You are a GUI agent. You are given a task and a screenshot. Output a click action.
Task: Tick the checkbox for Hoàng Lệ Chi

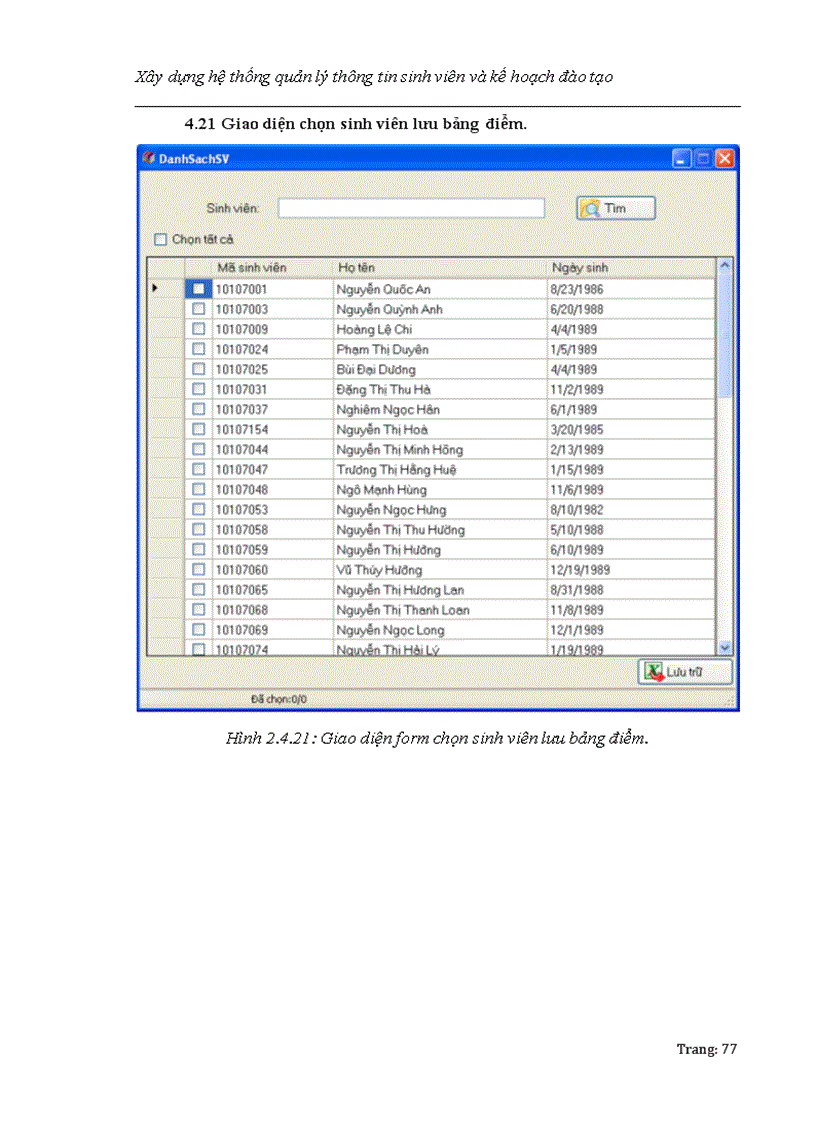pyautogui.click(x=198, y=329)
